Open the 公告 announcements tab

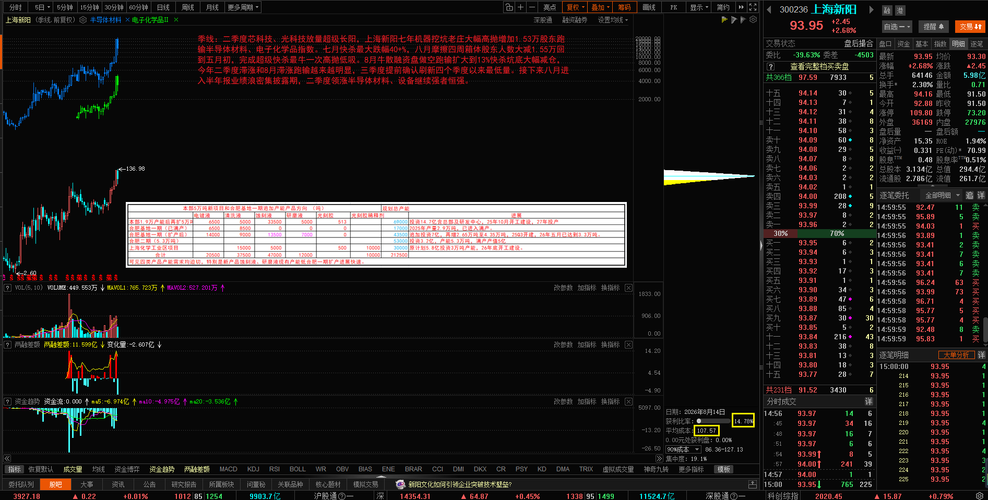[149, 484]
